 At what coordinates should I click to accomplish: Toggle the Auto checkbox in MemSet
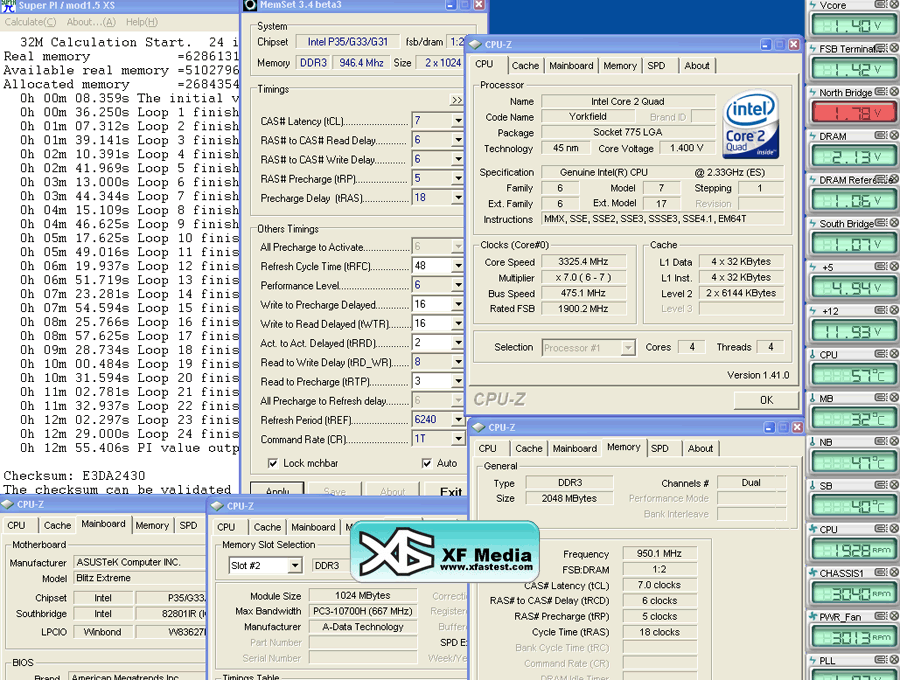[x=426, y=463]
